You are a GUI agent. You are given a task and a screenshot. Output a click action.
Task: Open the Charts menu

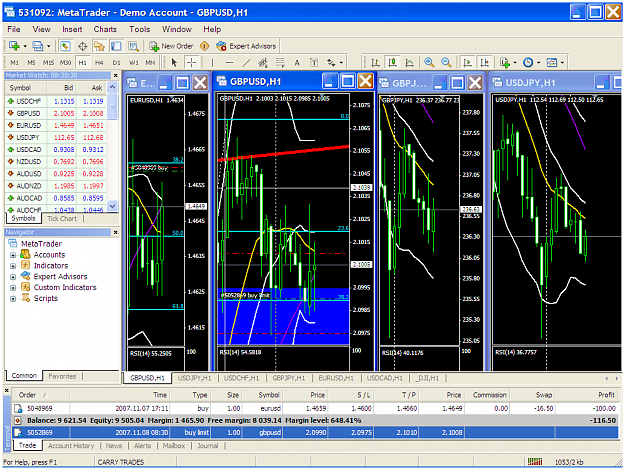click(x=105, y=29)
